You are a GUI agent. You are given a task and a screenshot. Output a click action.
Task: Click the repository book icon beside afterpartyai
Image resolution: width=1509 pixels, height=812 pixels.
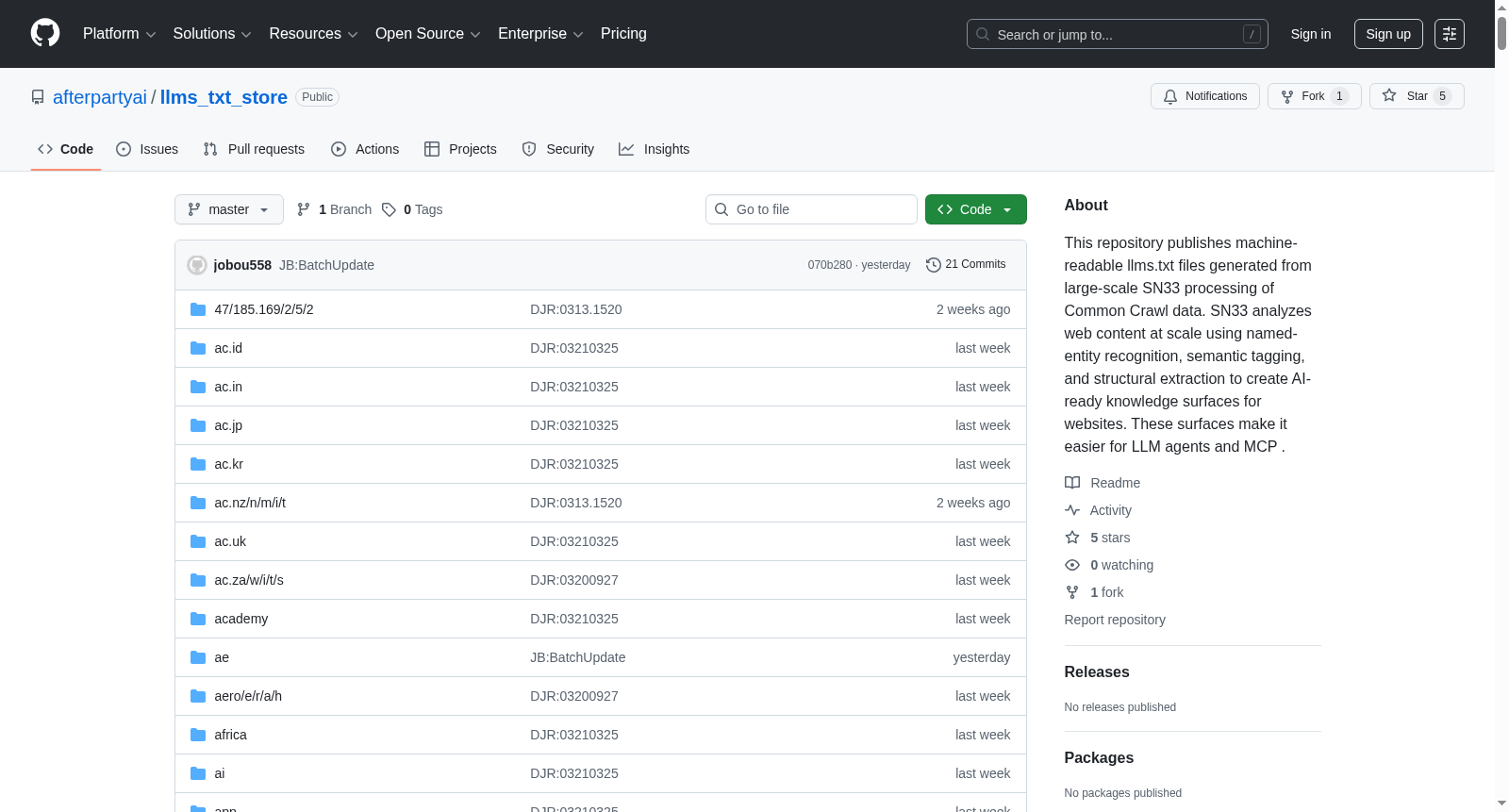pyautogui.click(x=38, y=97)
